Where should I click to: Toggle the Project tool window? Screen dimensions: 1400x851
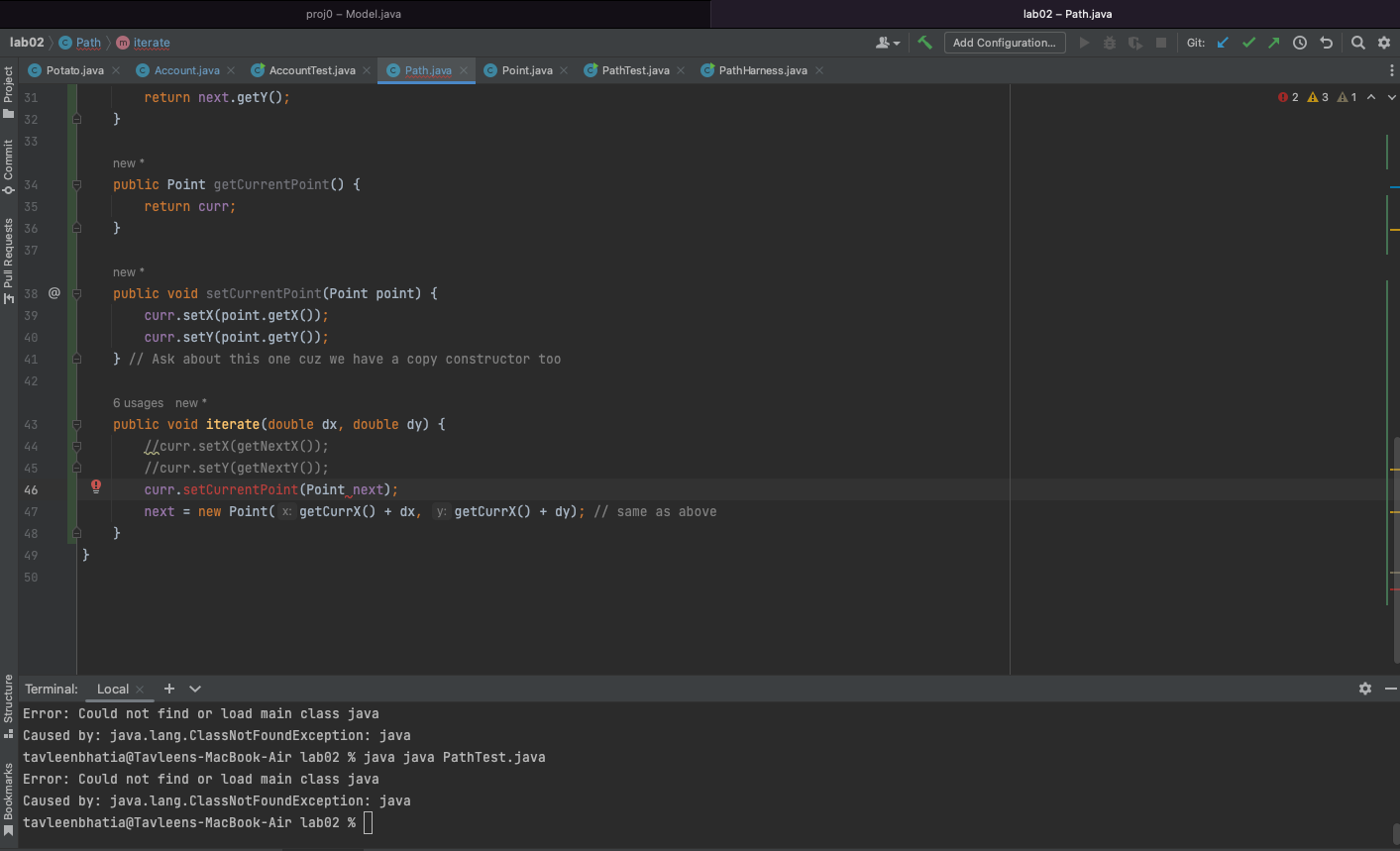point(9,91)
